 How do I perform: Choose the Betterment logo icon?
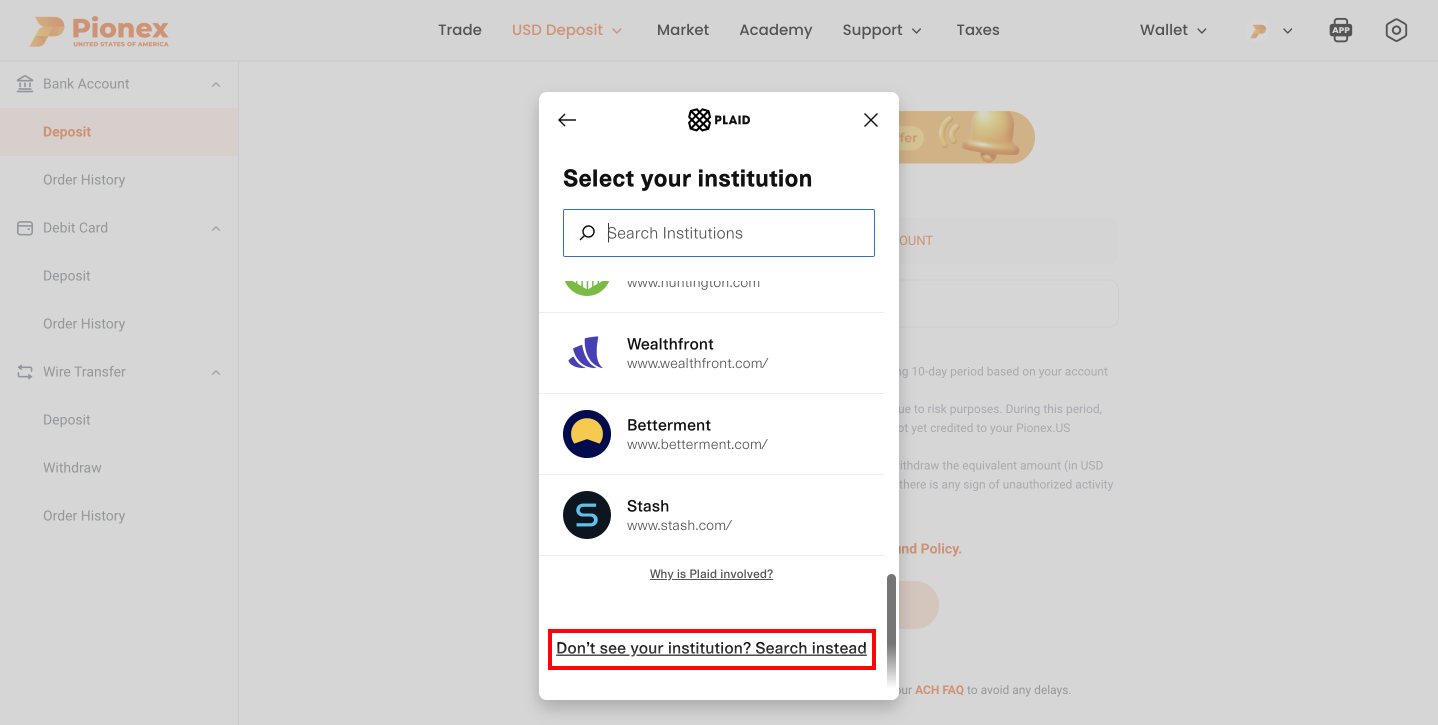[x=587, y=434]
